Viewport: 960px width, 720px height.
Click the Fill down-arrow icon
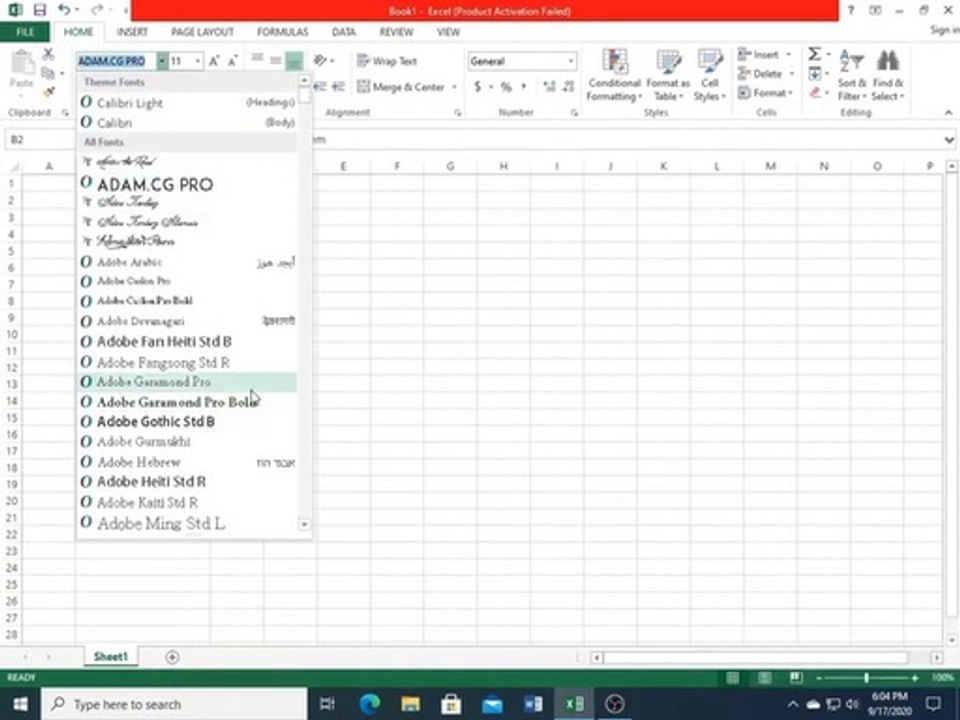point(815,74)
